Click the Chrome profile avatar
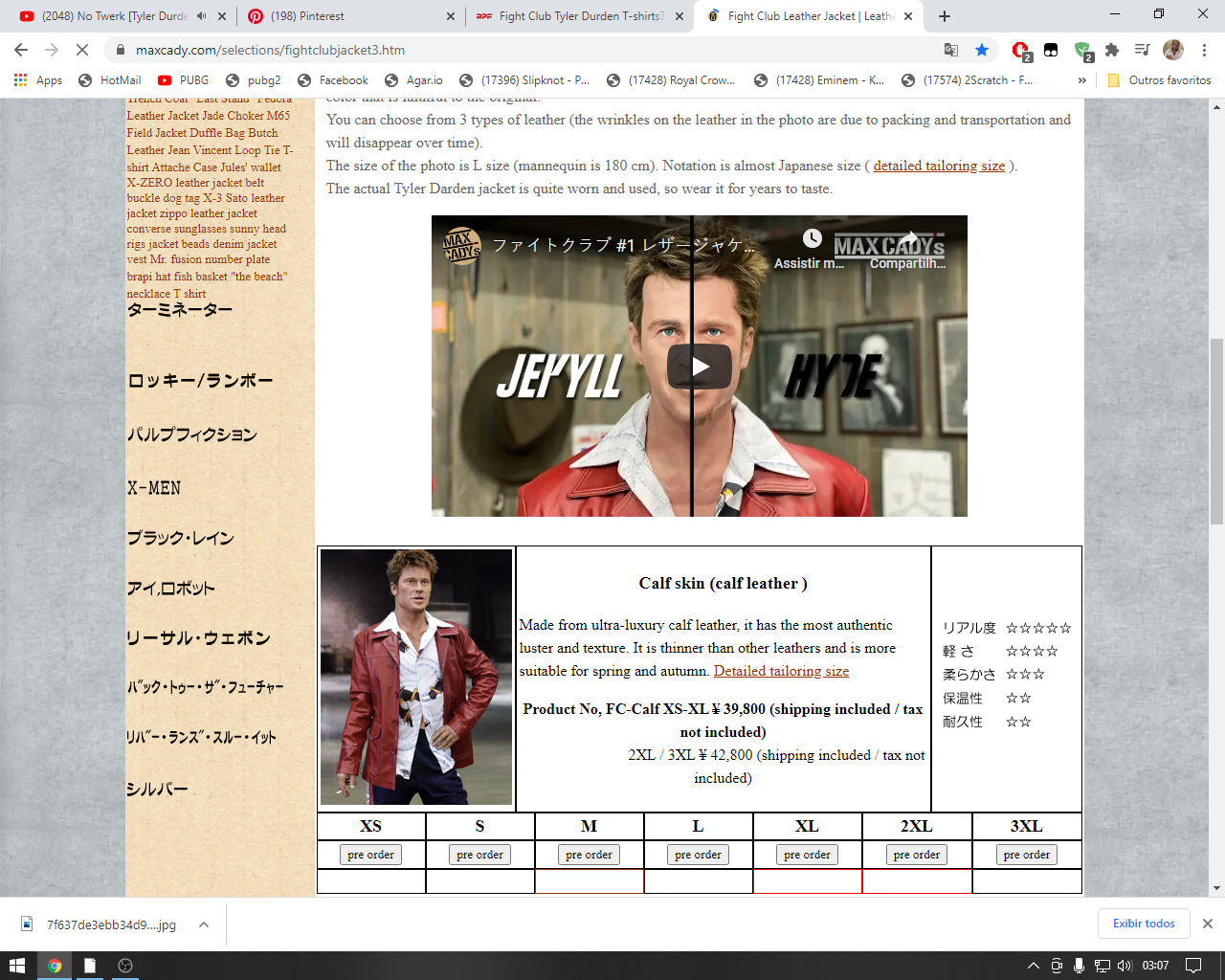The width and height of the screenshot is (1225, 980). point(1173,50)
